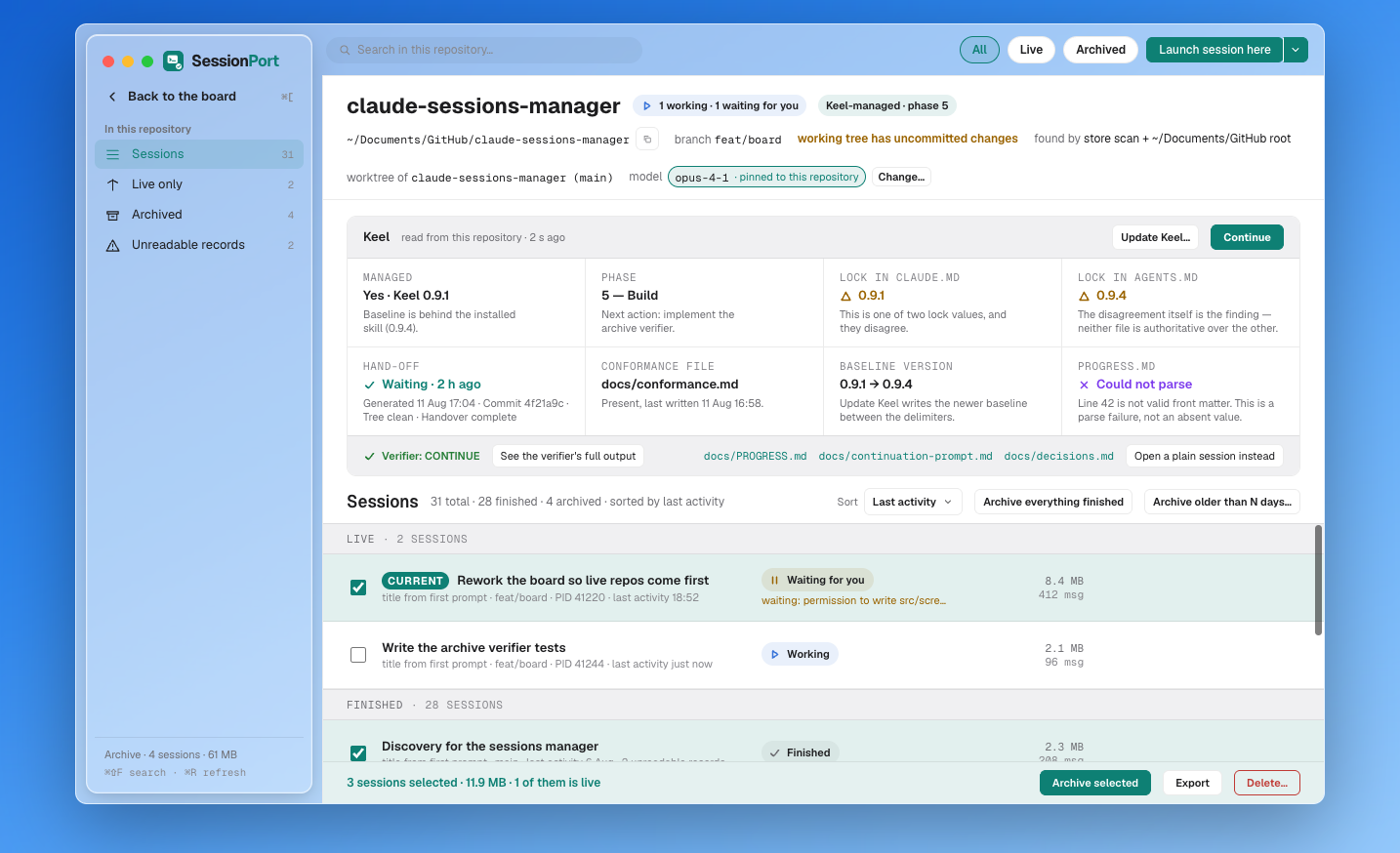Open the docs/PROGRESS.md link
1400x853 pixels.
tap(755, 456)
